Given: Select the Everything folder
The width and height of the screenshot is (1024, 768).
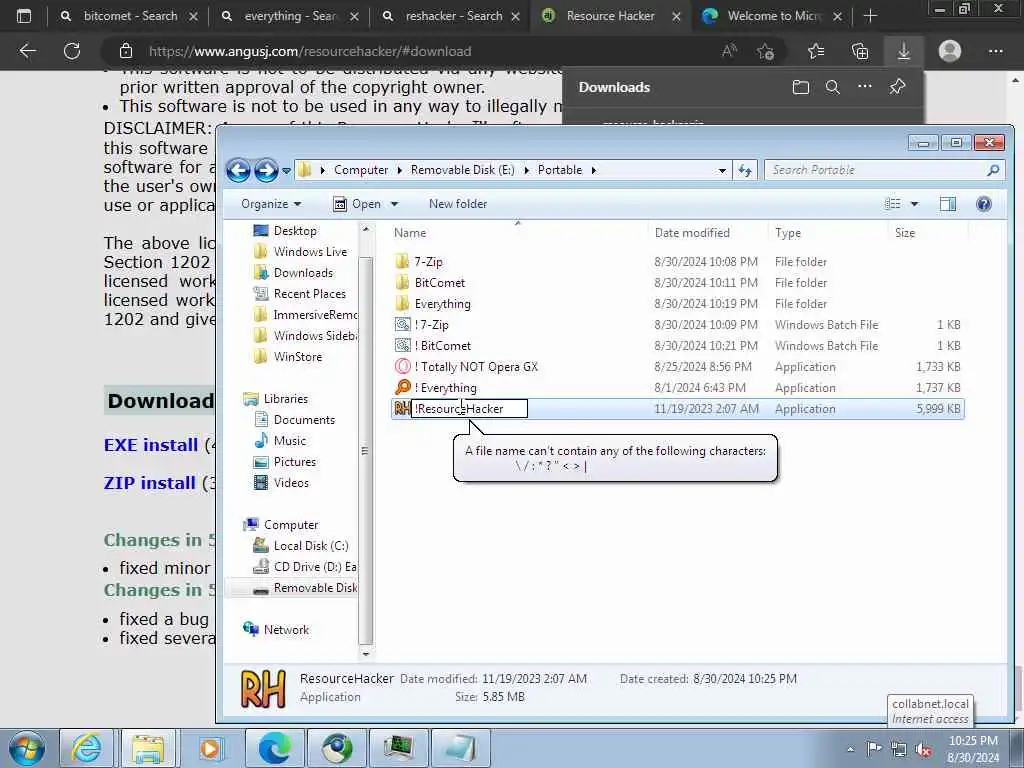Looking at the screenshot, I should coord(678,304).
